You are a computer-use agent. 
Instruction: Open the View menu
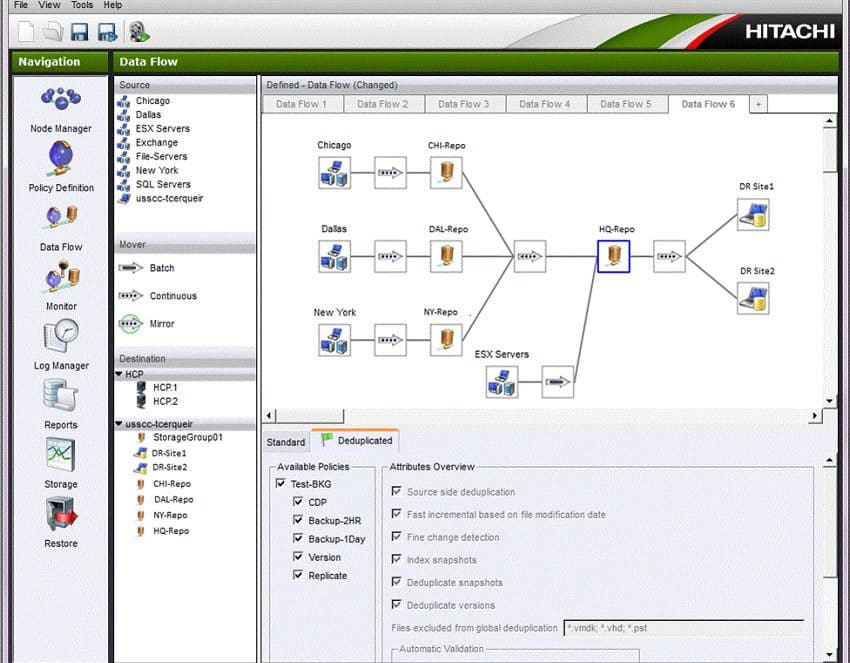[x=49, y=5]
